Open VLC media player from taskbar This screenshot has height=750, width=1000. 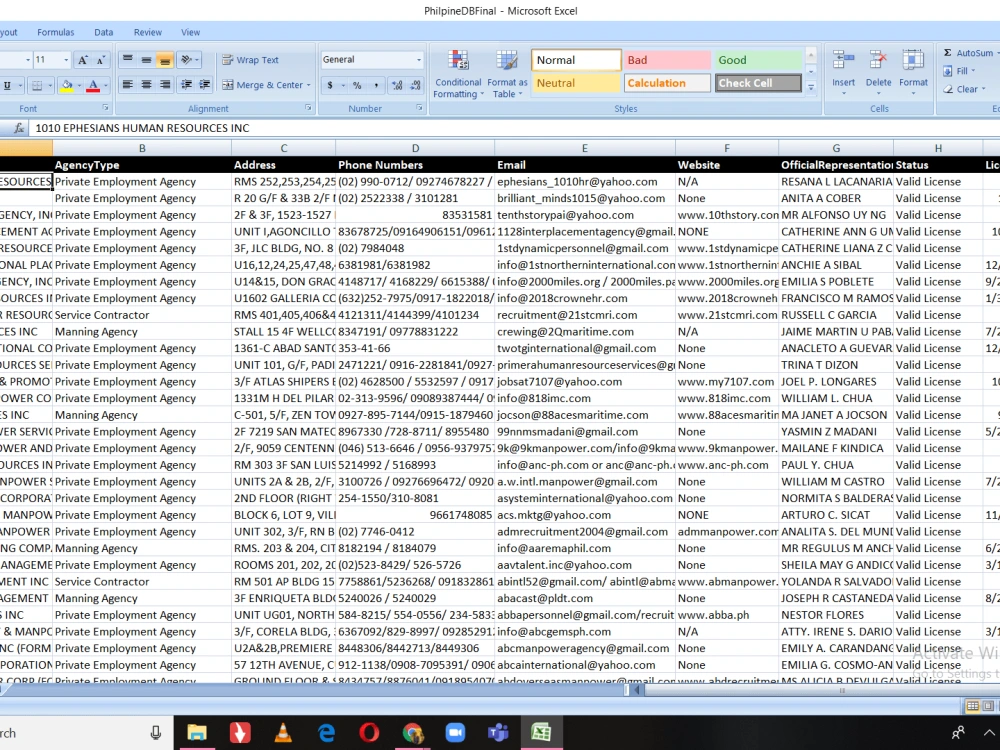click(x=283, y=733)
